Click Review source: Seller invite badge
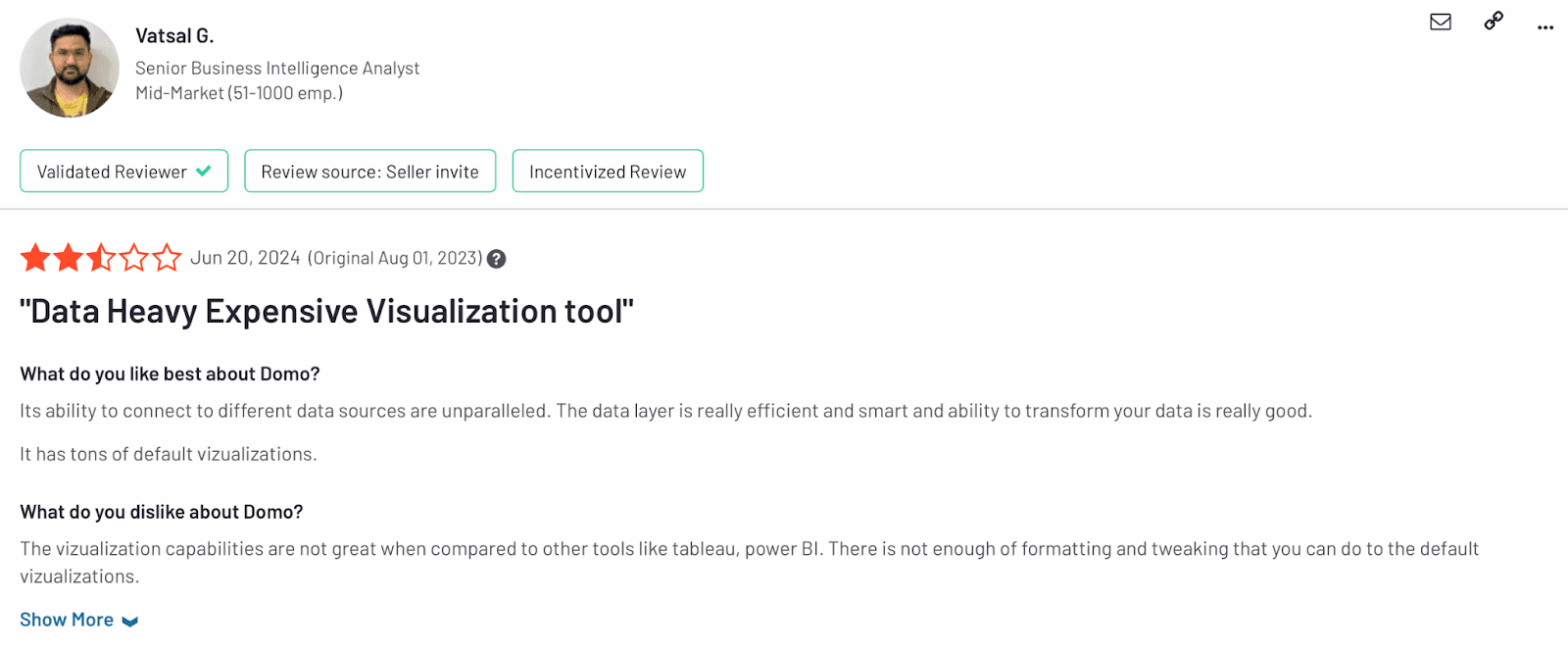Viewport: 1568px width, 652px height. (x=370, y=171)
